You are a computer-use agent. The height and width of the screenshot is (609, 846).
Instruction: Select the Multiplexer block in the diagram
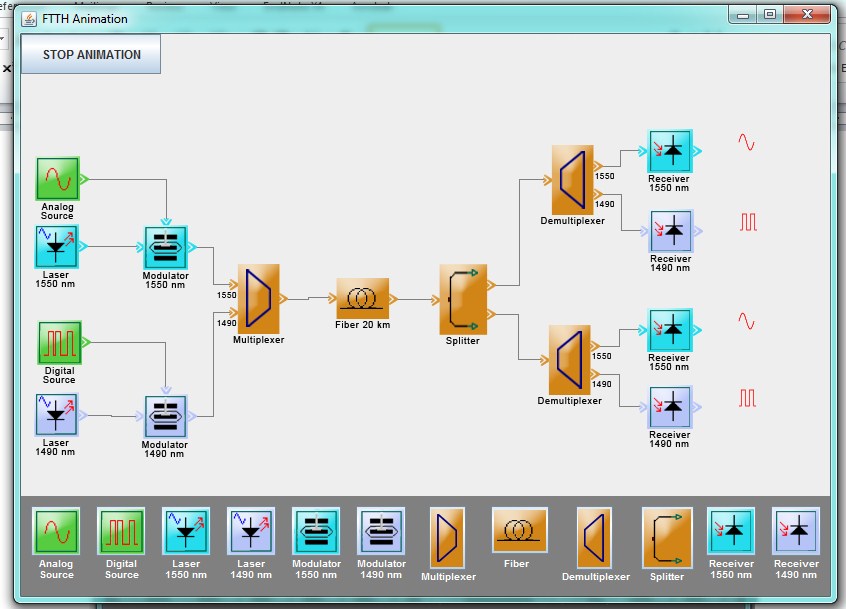click(258, 299)
